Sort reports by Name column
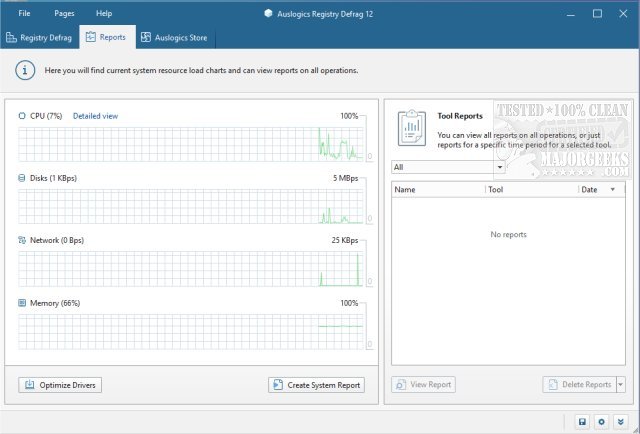The image size is (640, 434). (438, 189)
